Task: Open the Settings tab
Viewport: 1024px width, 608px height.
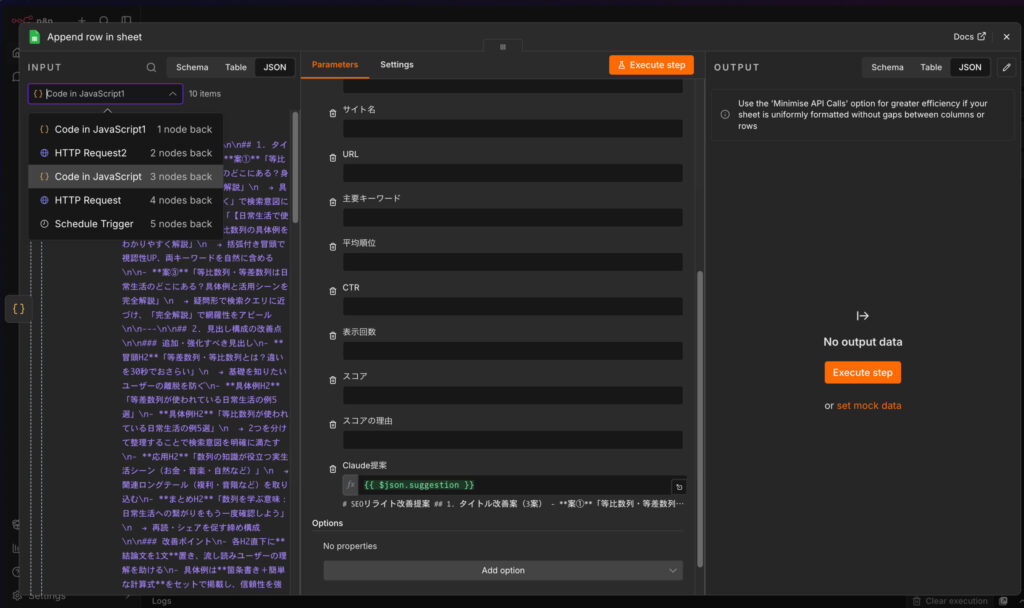Action: coord(396,65)
